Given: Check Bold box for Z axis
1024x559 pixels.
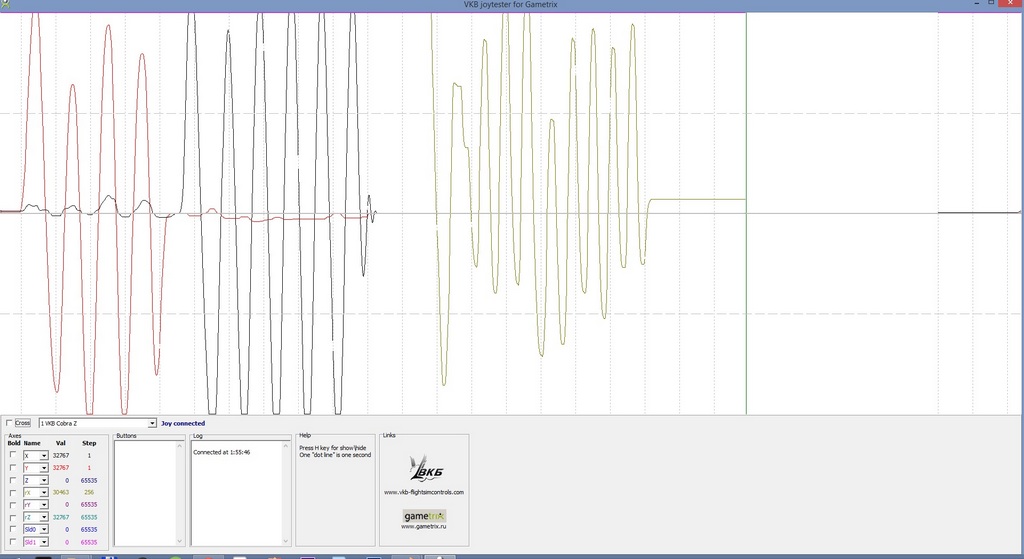Looking at the screenshot, I should (13, 480).
